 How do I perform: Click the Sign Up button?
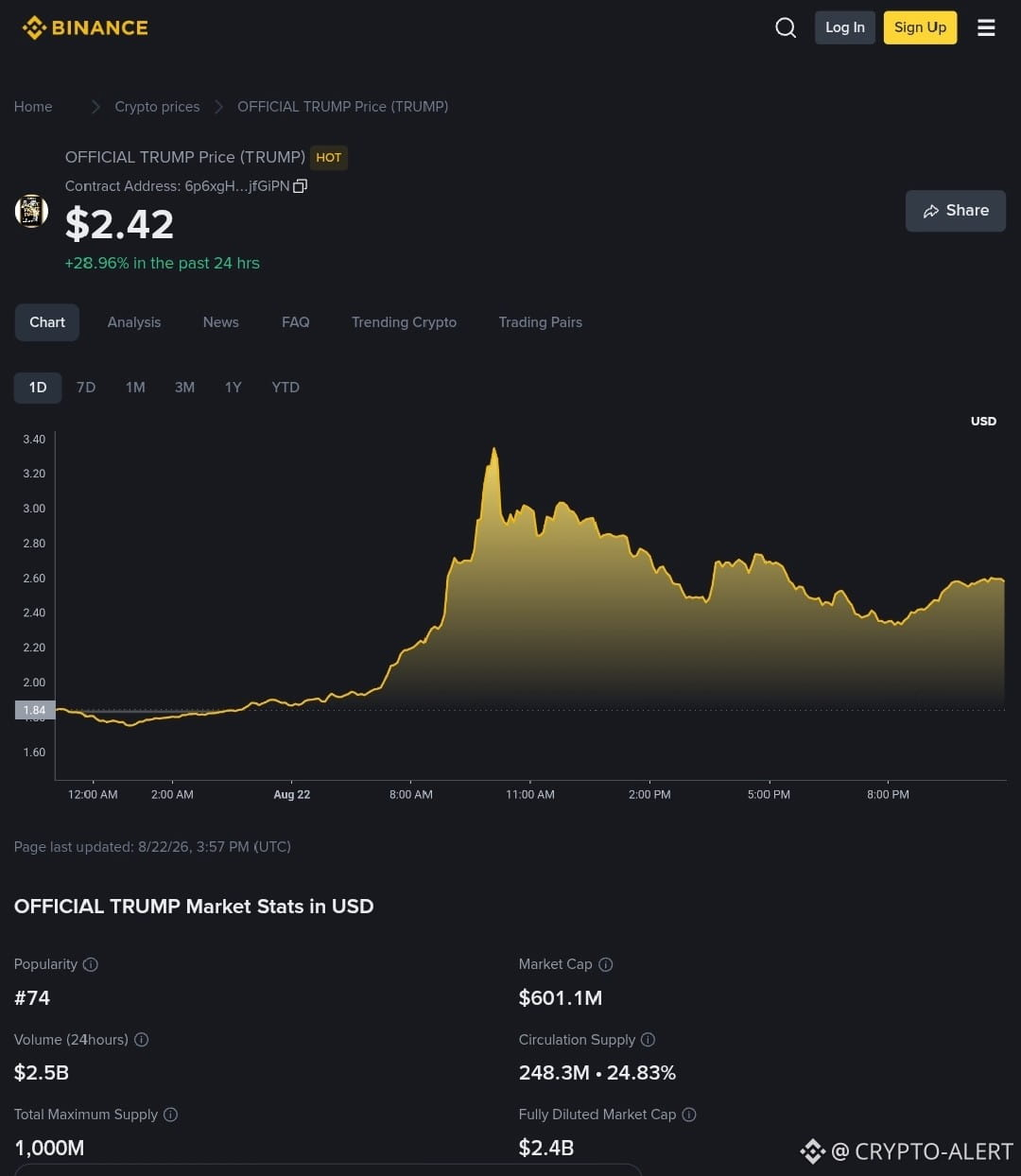tap(921, 27)
